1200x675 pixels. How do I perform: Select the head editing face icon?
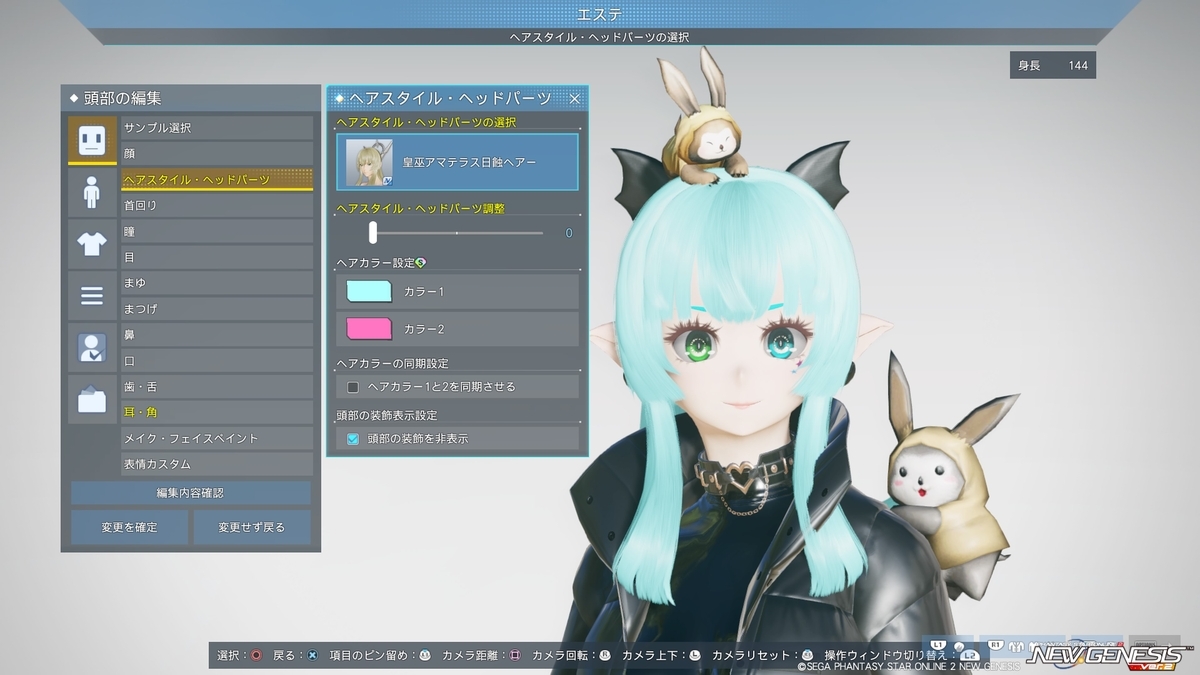[x=92, y=140]
